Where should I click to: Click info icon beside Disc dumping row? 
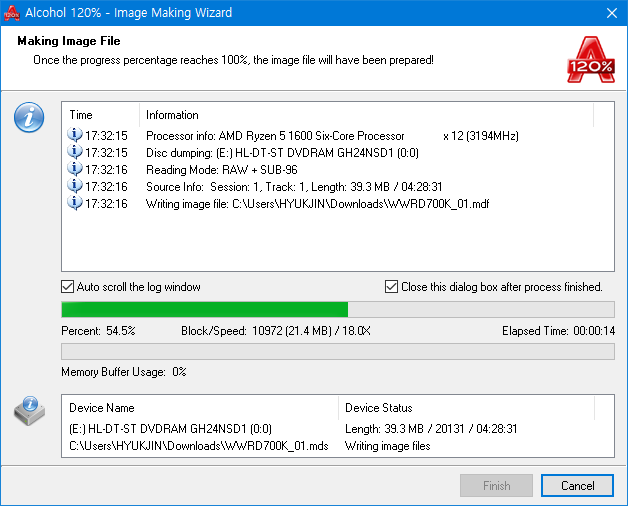[74, 152]
